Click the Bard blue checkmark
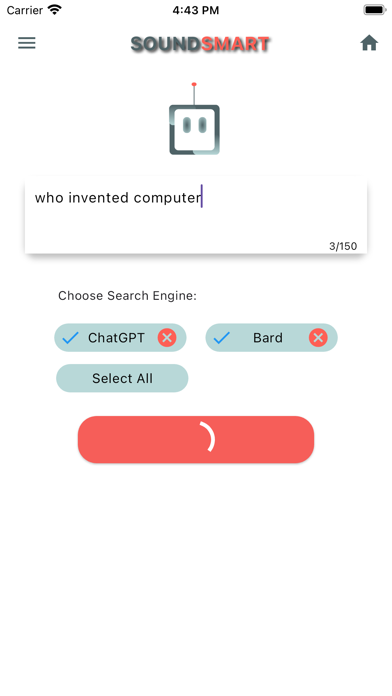 [222, 338]
